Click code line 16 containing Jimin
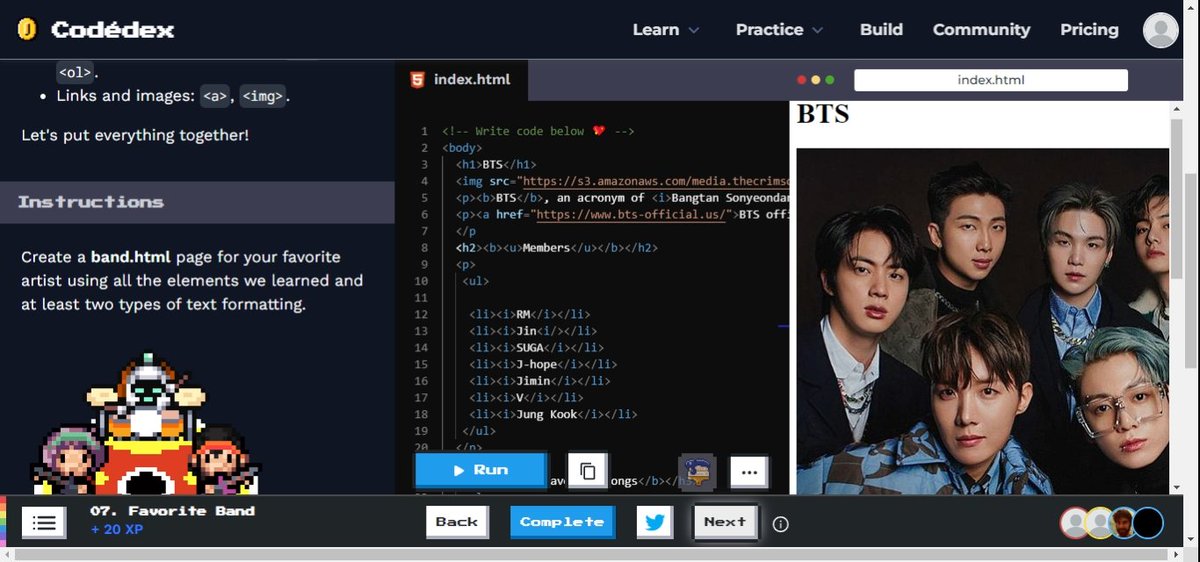Image resolution: width=1200 pixels, height=562 pixels. (x=540, y=381)
